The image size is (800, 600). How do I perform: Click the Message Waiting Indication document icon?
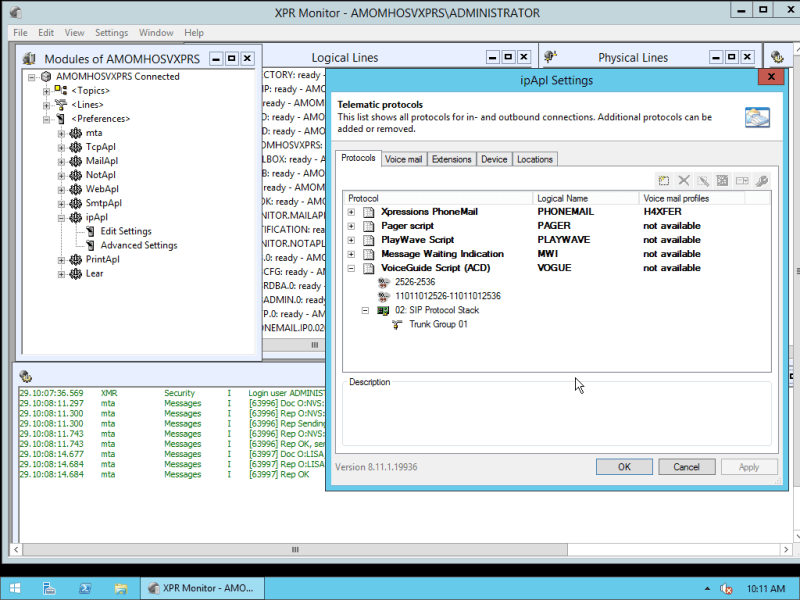pos(369,254)
